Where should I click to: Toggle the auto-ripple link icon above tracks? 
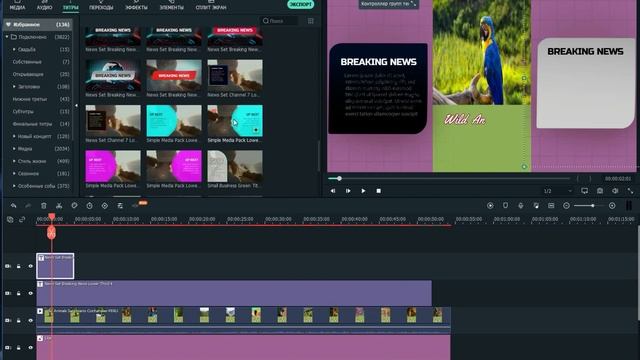coord(22,220)
